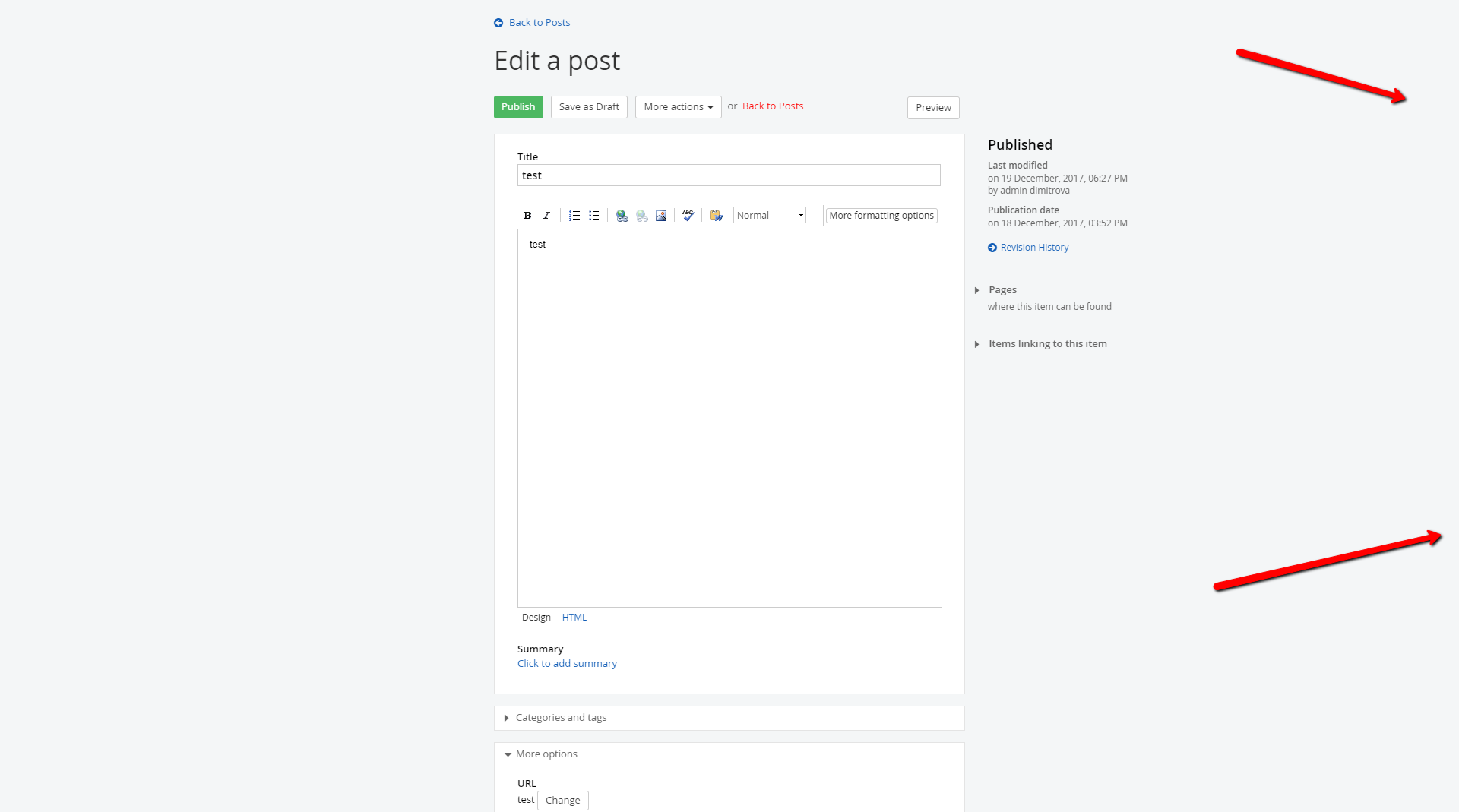Switch to the HTML editor view
Screen dimensions: 1459x812
point(574,618)
